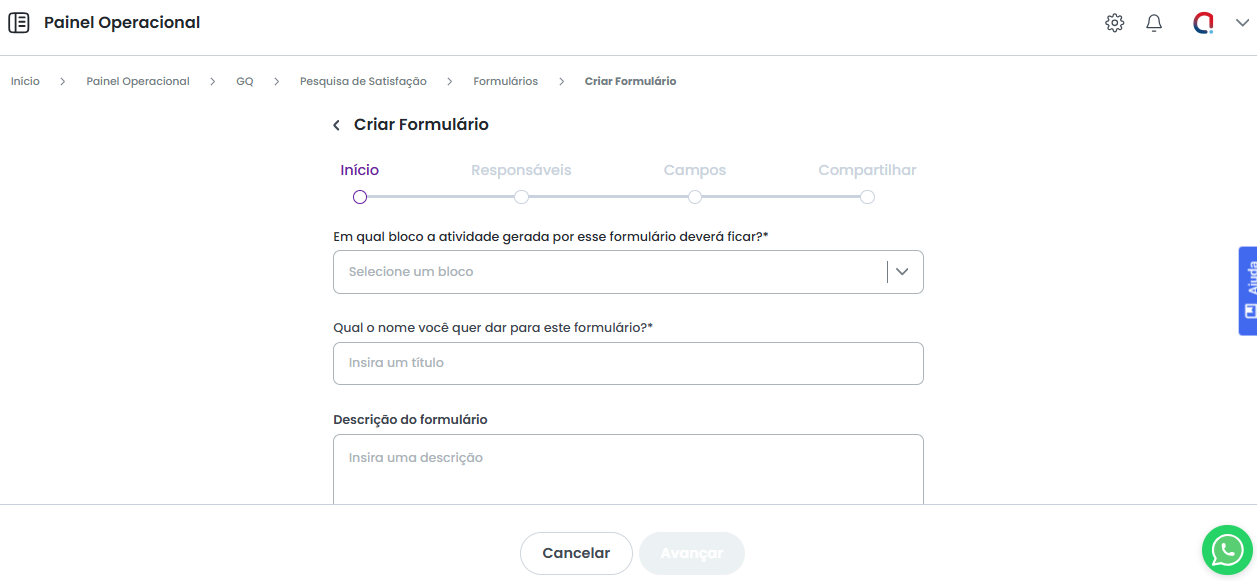Click the 'Insira um título' field
This screenshot has width=1257, height=581.
tap(628, 363)
